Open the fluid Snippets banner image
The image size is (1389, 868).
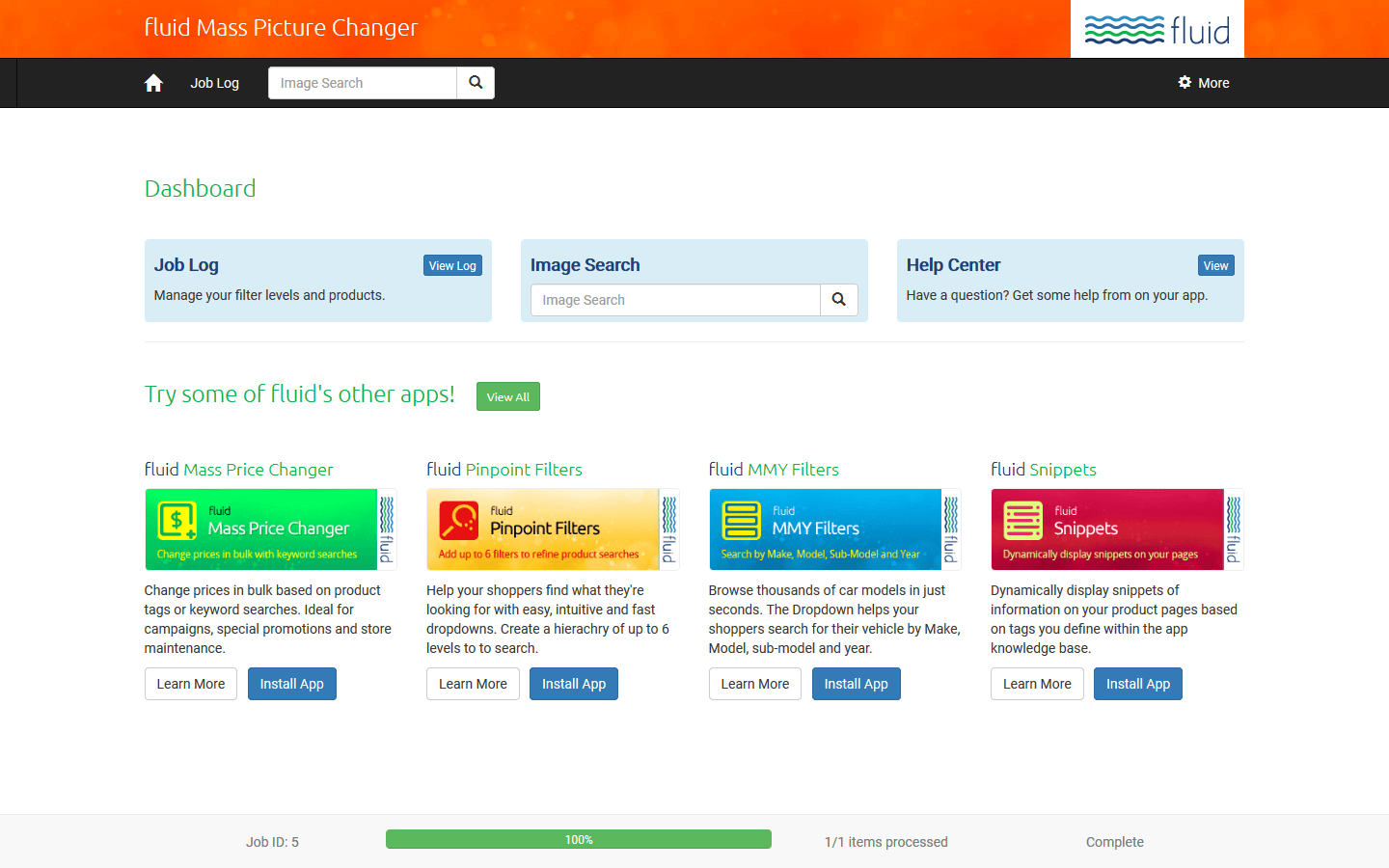tap(1116, 529)
